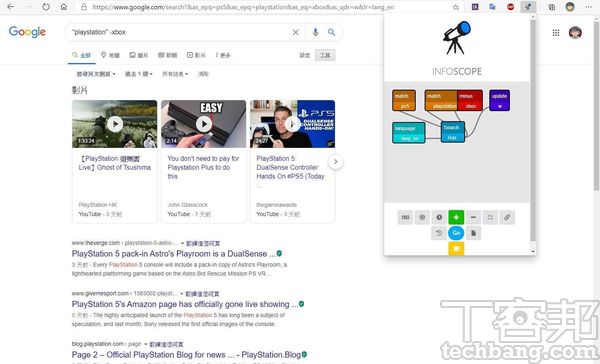The width and height of the screenshot is (600, 364).
Task: Click the fit-to-view frame icon in Infoscope
Action: [x=490, y=217]
